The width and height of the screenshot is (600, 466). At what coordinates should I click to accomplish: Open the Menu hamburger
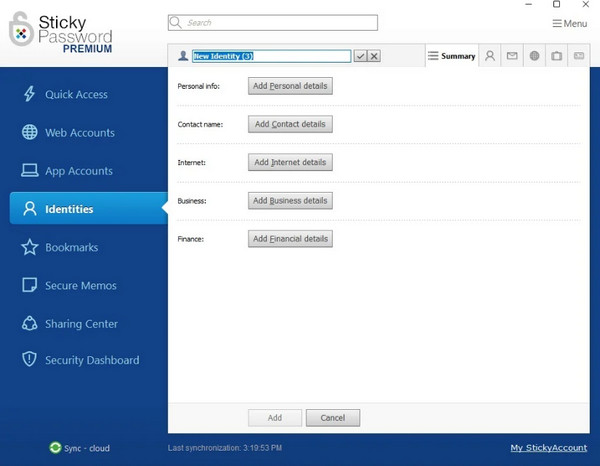(x=569, y=24)
